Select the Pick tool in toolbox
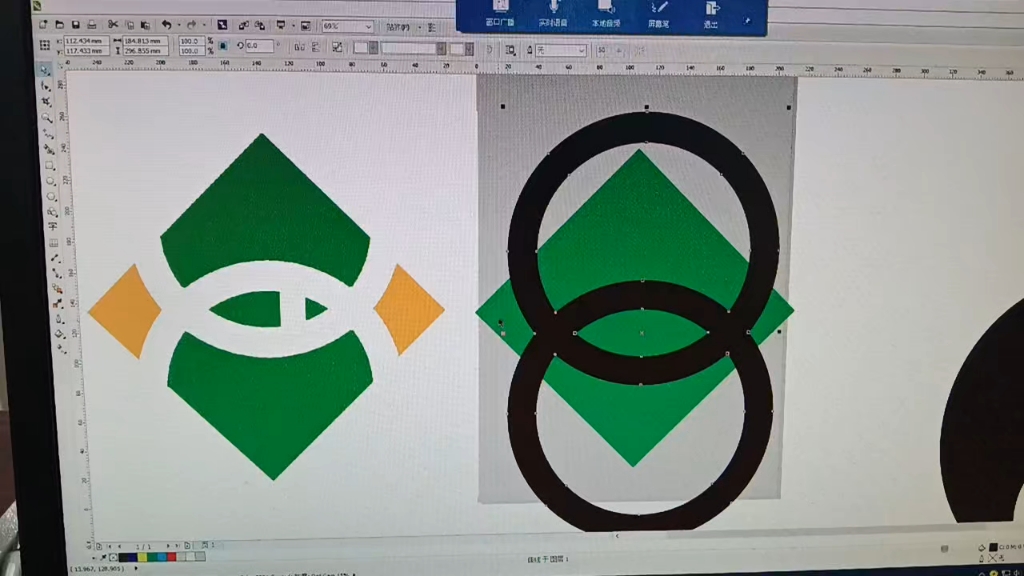Image resolution: width=1024 pixels, height=576 pixels. tap(46, 71)
